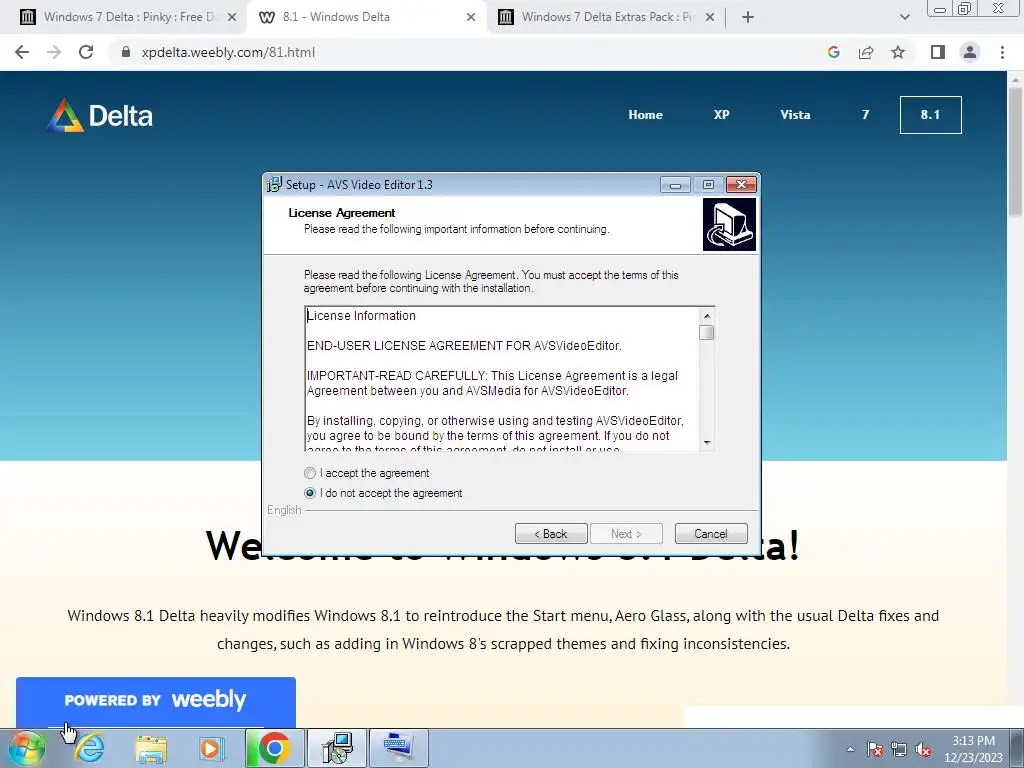The width and height of the screenshot is (1024, 768).
Task: Minimize the AVS Video Editor setup window
Action: click(x=675, y=185)
